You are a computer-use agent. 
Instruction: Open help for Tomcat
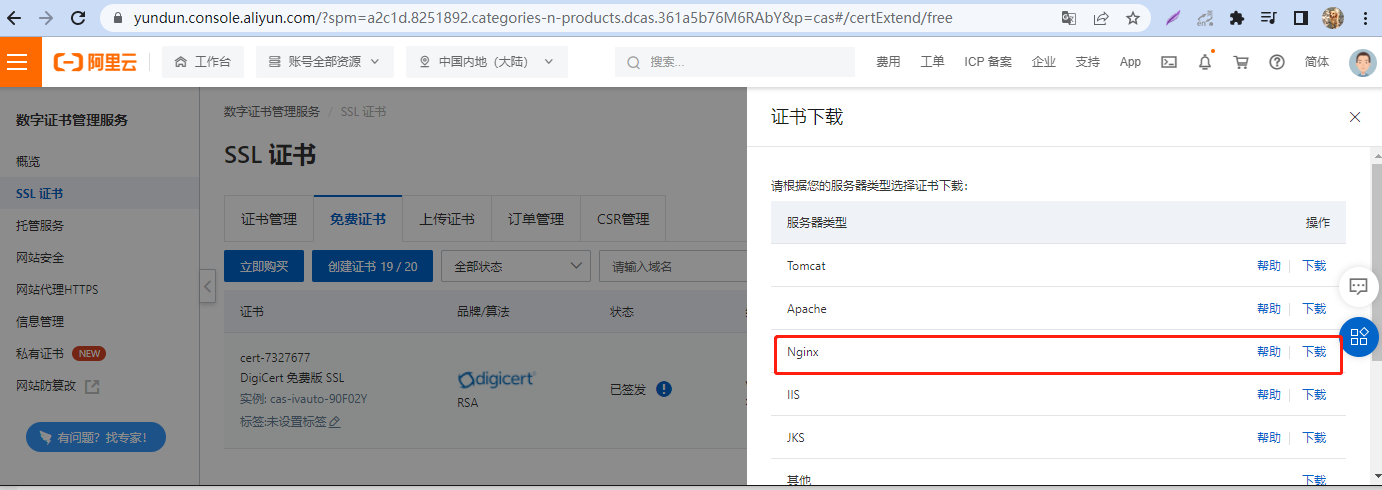(x=1269, y=266)
